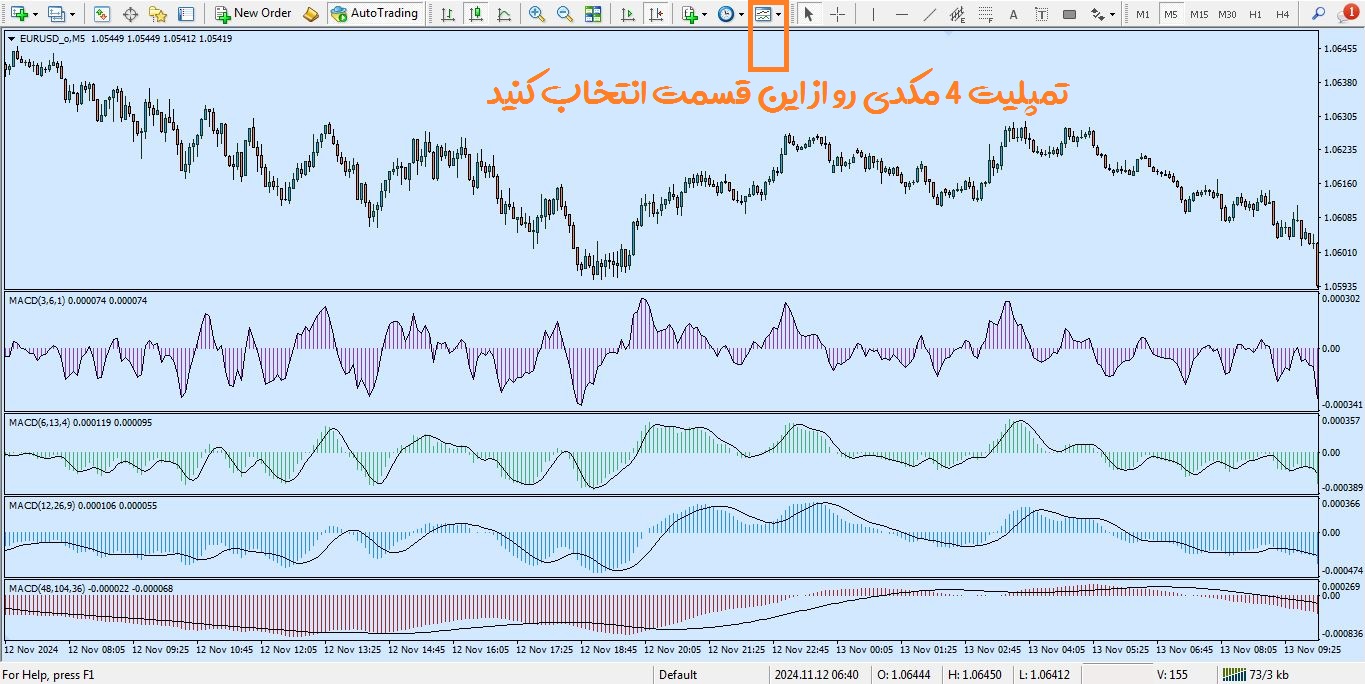Draw a trendline with the trendline tool
Viewport: 1365px width, 684px height.
coord(930,14)
